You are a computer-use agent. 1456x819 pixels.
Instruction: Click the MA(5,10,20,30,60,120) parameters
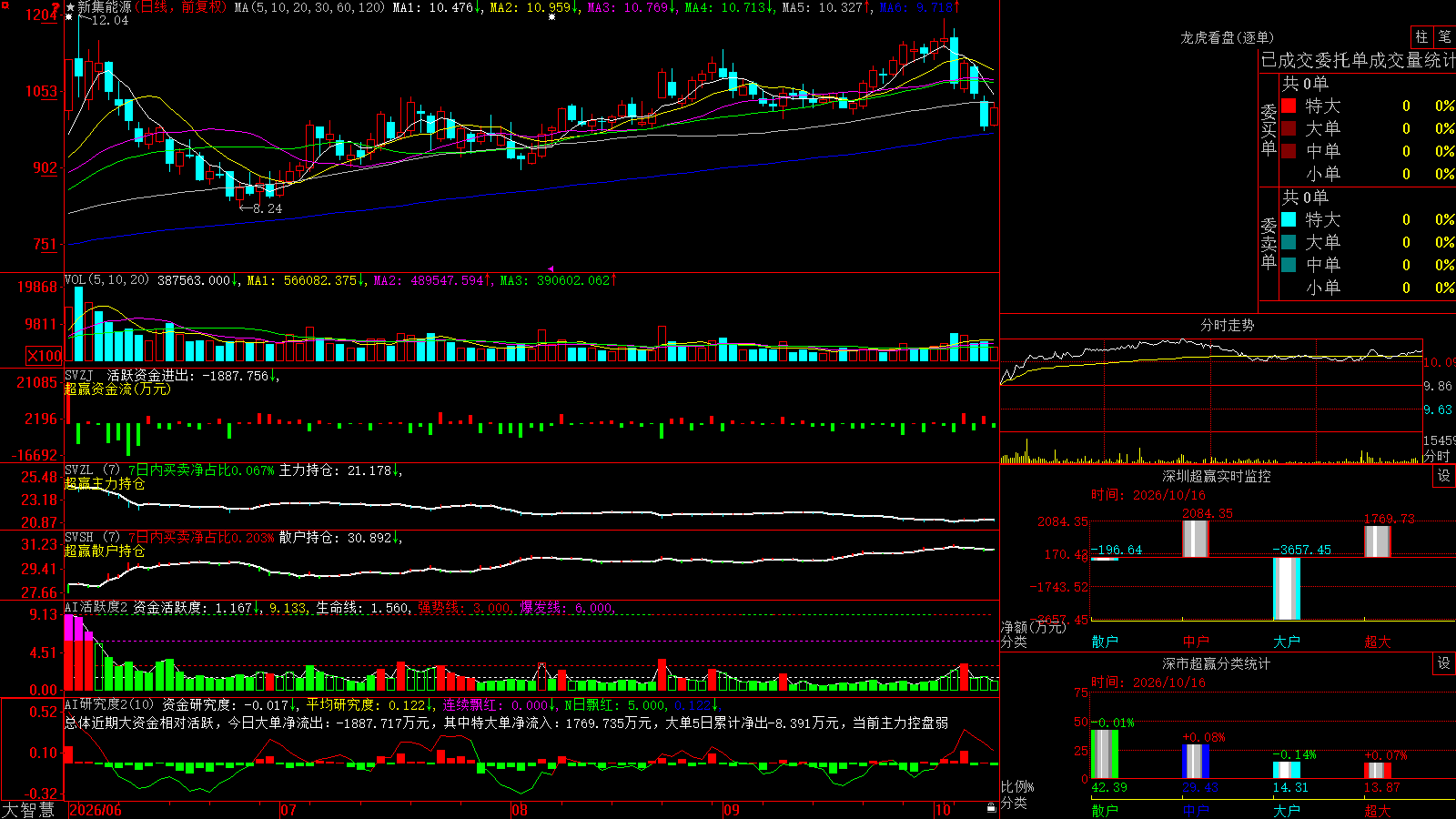tap(309, 7)
